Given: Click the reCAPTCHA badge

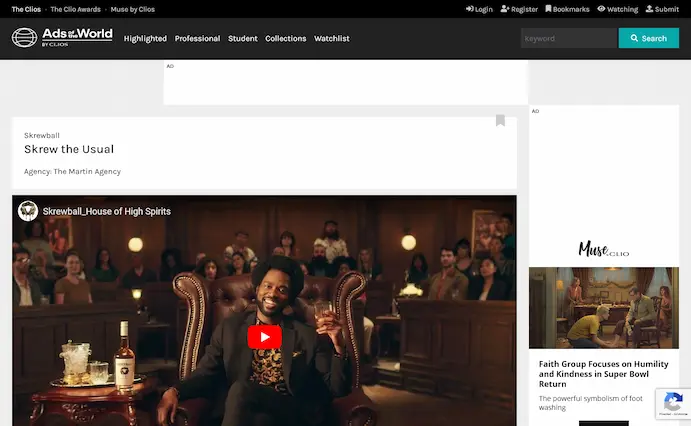Looking at the screenshot, I should point(673,403).
